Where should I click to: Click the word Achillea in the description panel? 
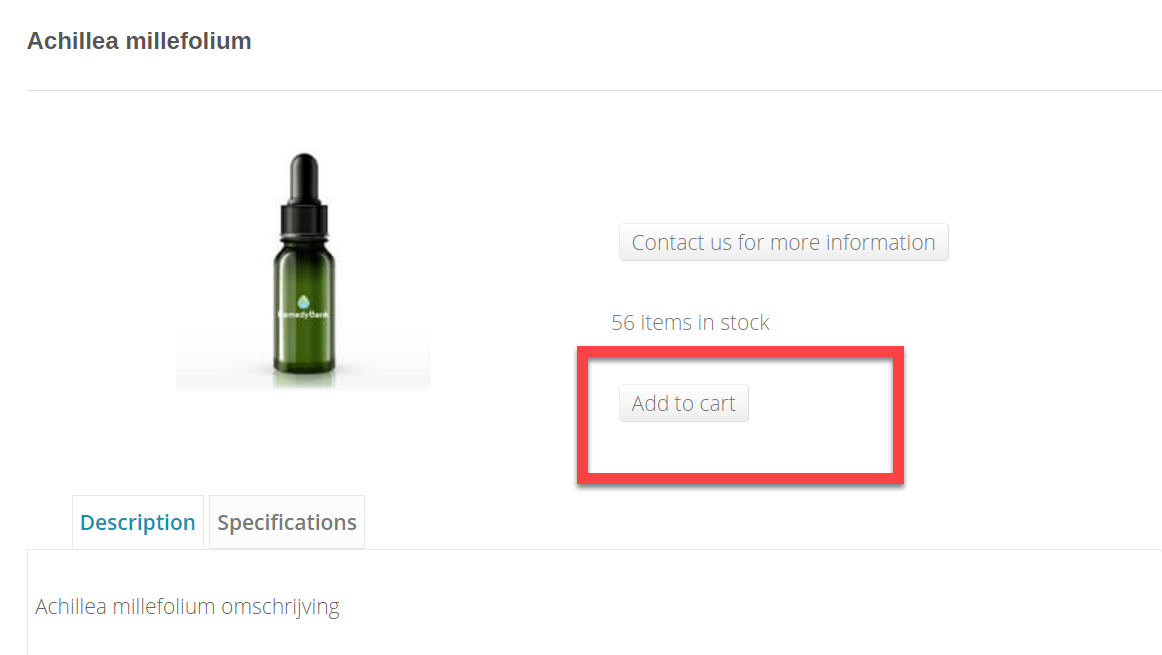tap(70, 607)
